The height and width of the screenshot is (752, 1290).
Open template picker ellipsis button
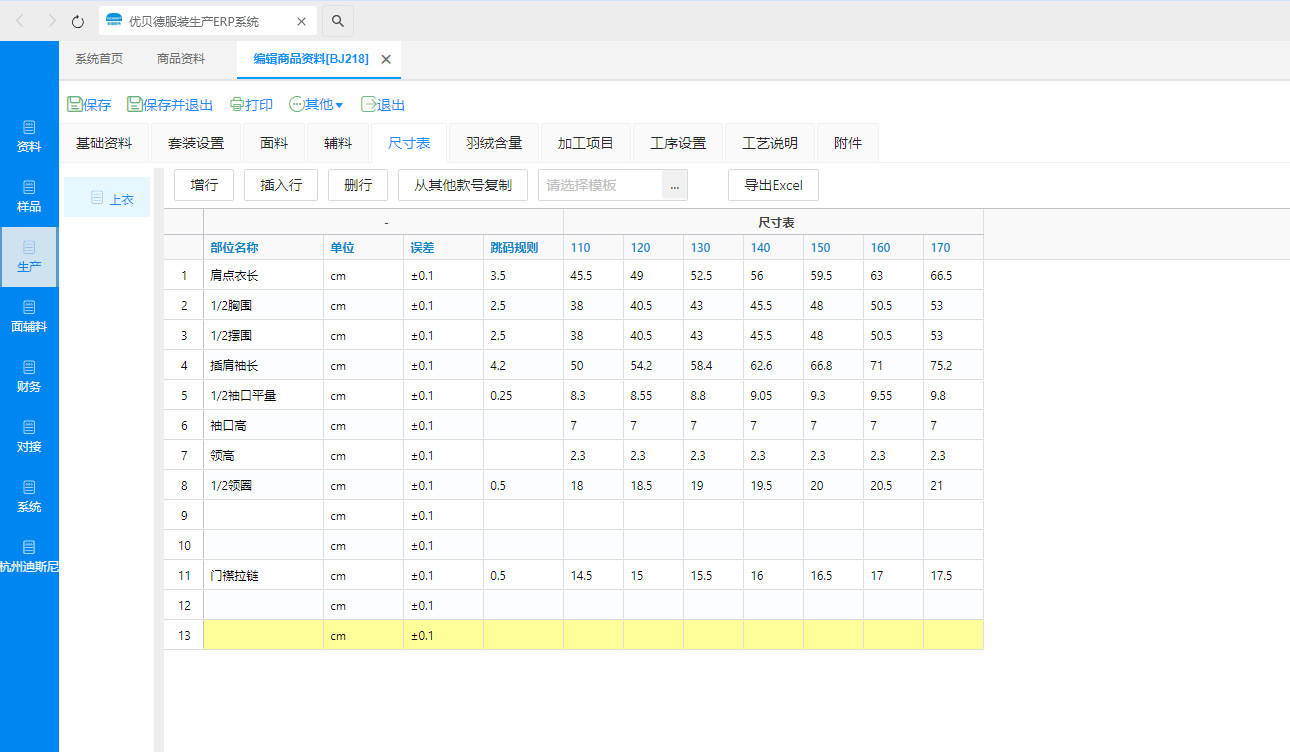pyautogui.click(x=675, y=185)
